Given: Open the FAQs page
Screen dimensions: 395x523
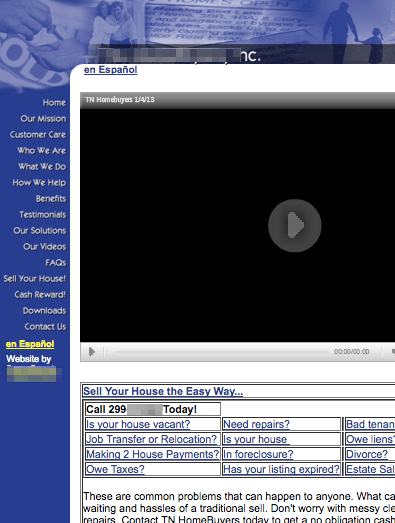Looking at the screenshot, I should pyautogui.click(x=56, y=263).
